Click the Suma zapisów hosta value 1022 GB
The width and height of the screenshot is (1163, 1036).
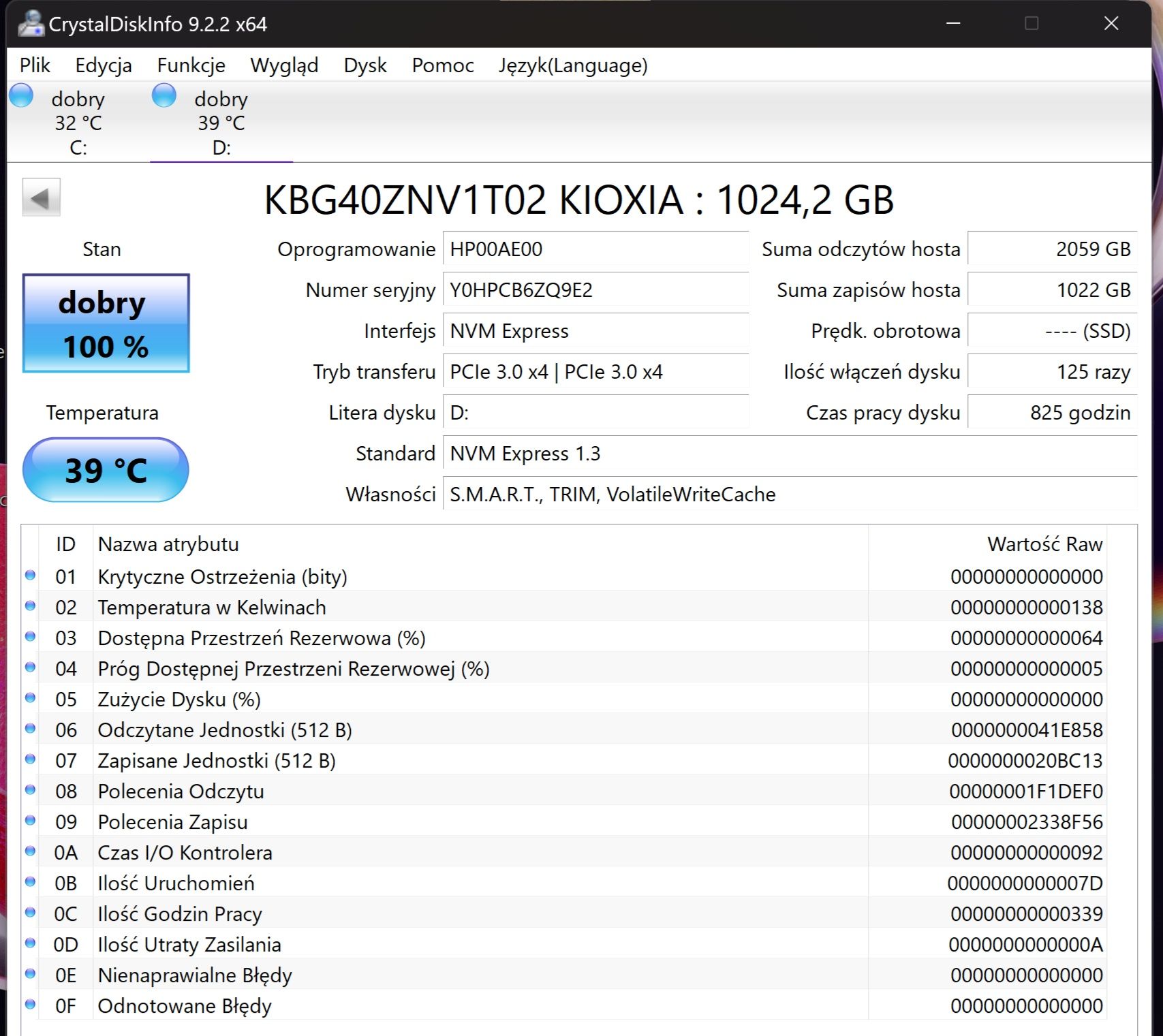coord(1053,290)
